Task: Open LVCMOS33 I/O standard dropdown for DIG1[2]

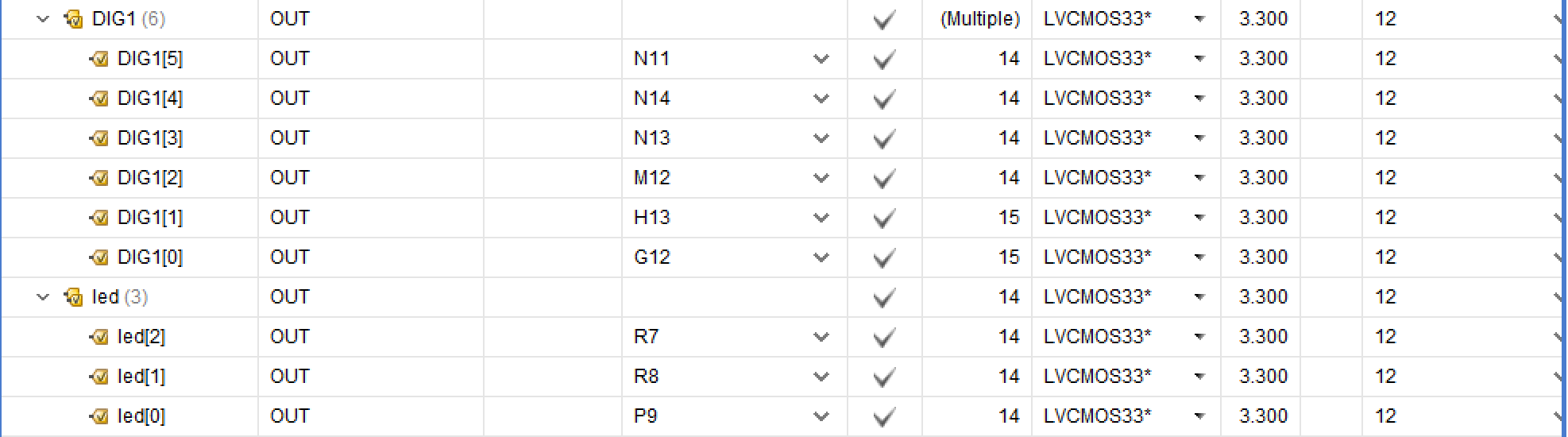Action: (1199, 178)
